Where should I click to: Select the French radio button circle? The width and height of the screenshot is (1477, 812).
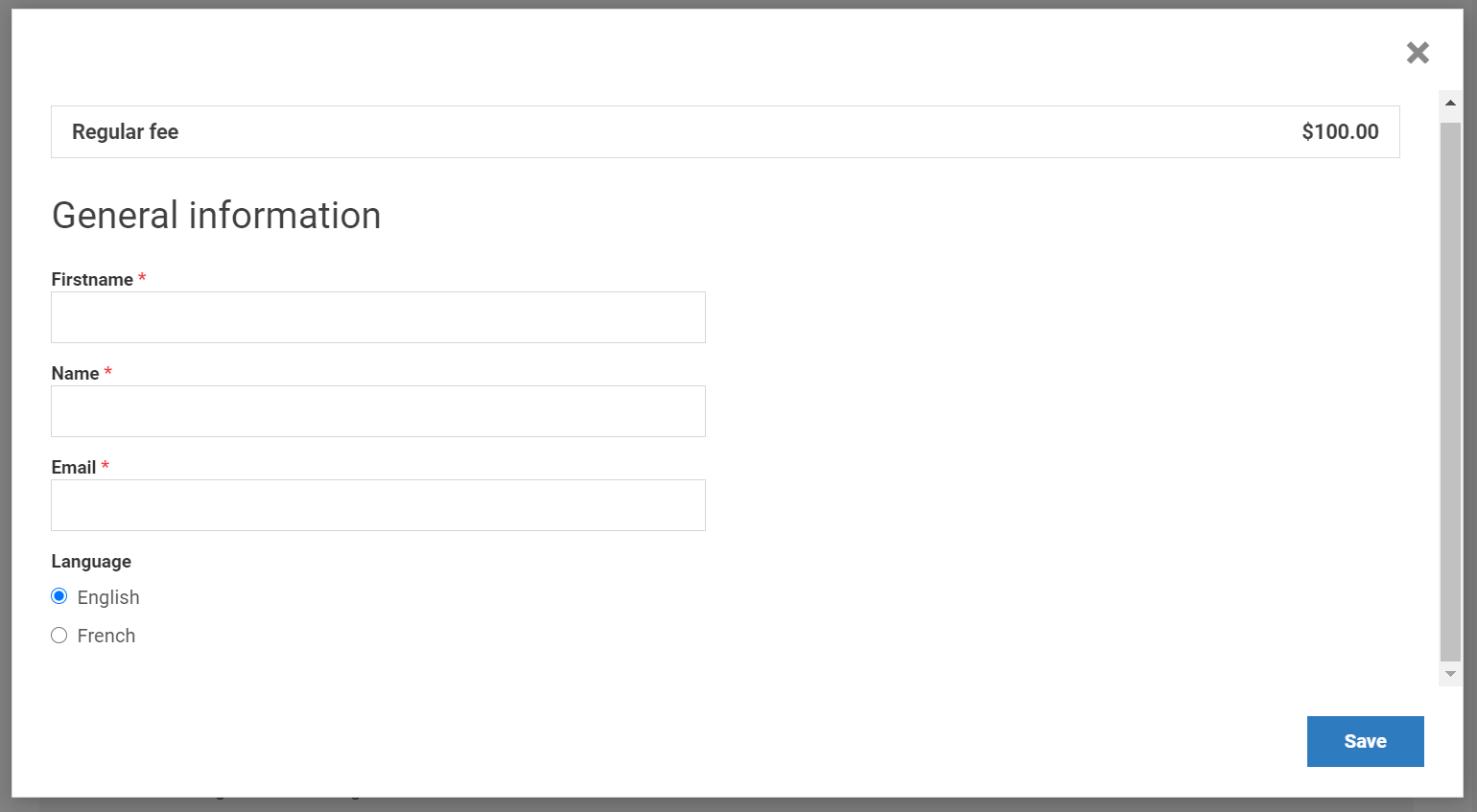59,636
